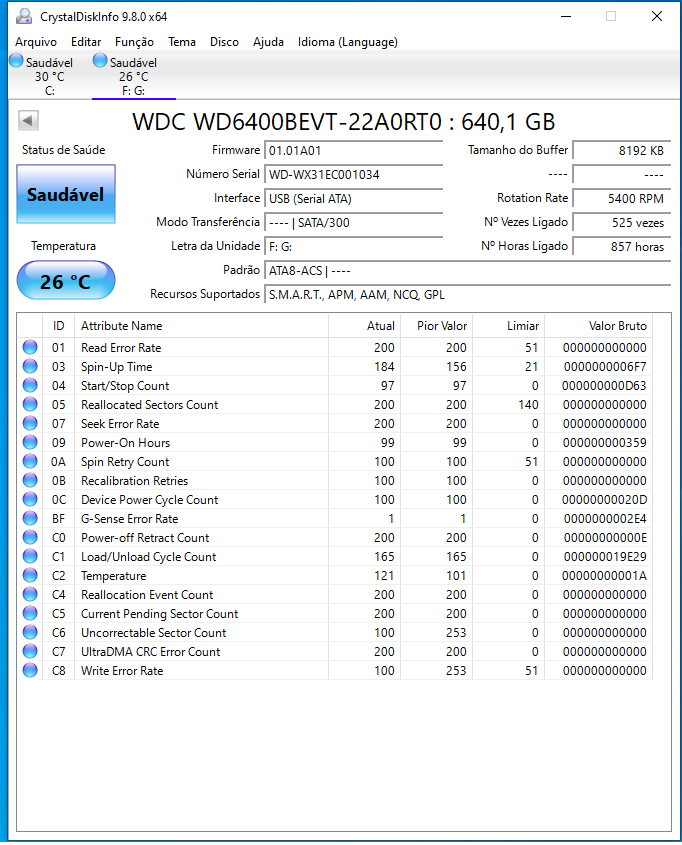Open the Disco menu
682x845 pixels.
pos(224,42)
